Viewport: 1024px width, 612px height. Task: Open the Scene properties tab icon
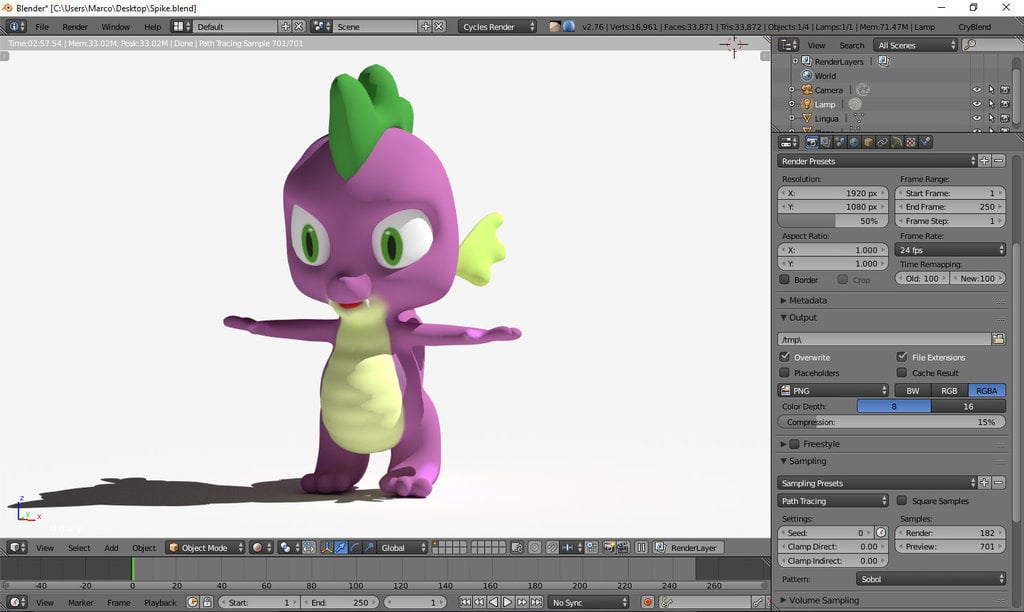pos(840,142)
